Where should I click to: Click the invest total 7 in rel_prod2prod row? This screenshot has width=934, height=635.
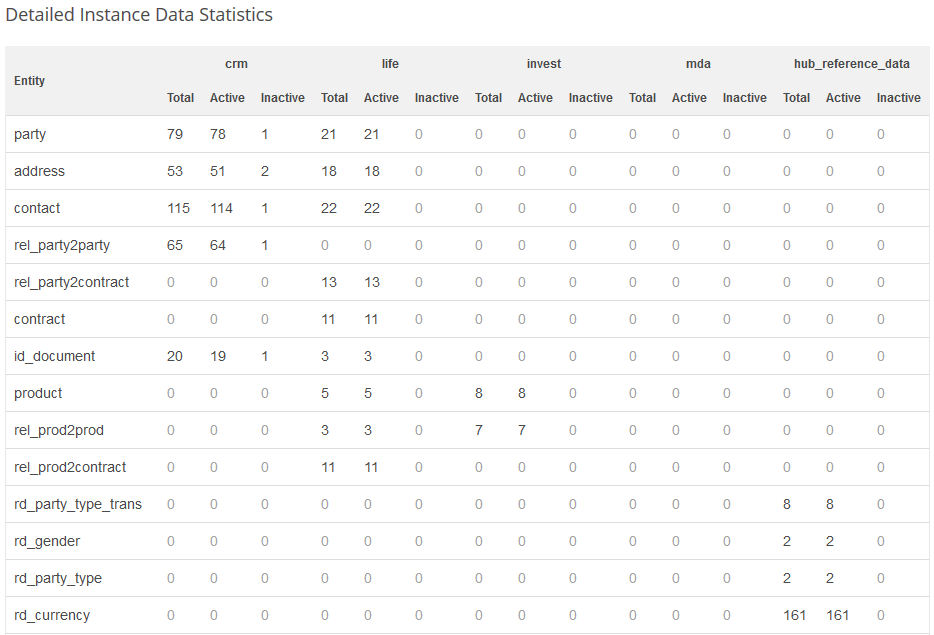(x=479, y=430)
